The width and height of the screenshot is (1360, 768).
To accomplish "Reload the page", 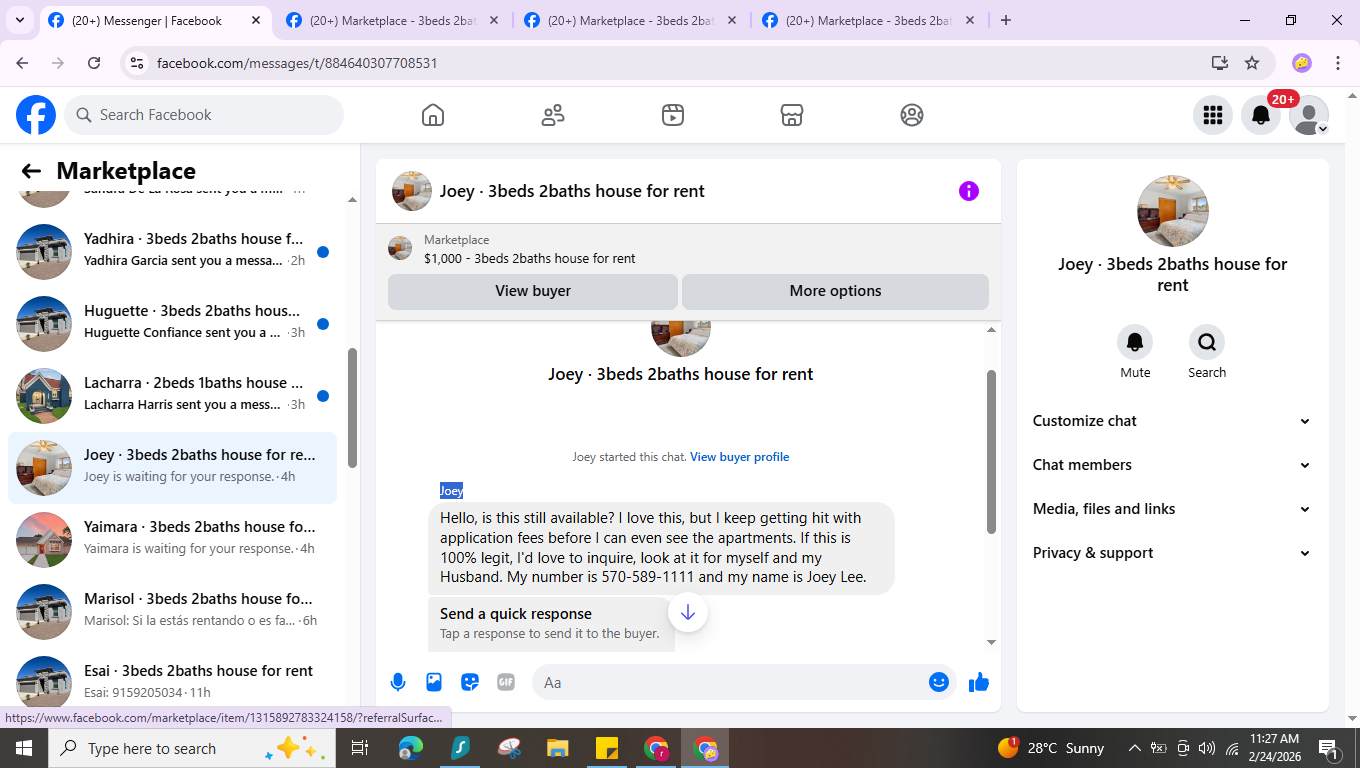I will (x=94, y=63).
